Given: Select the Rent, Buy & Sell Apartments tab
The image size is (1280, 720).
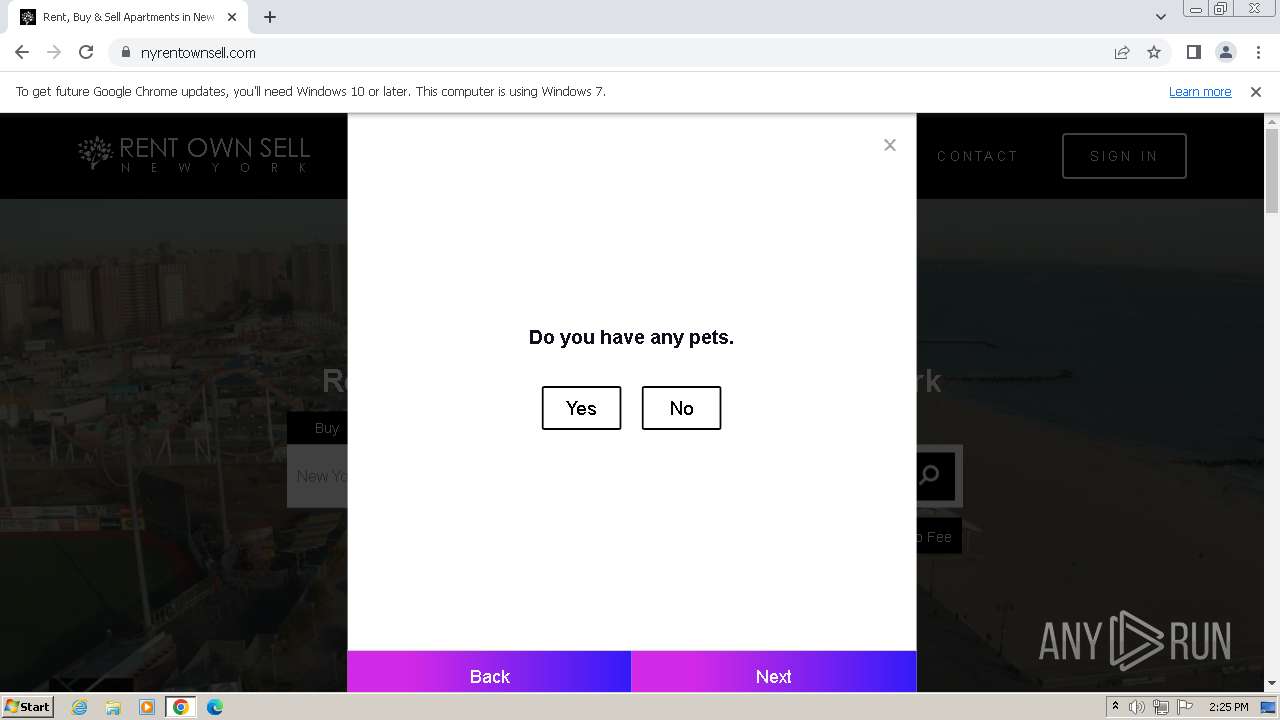Looking at the screenshot, I should 128,17.
